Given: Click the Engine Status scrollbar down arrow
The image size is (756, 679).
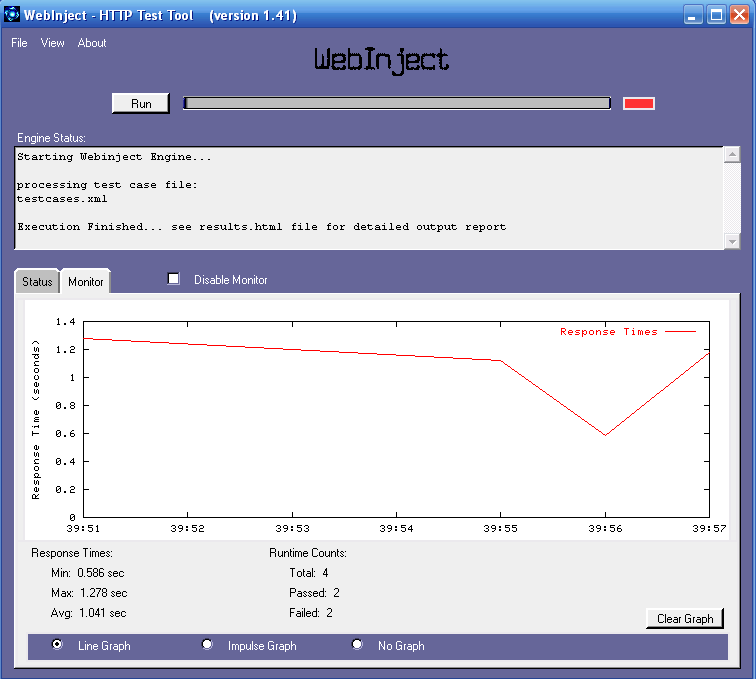Looking at the screenshot, I should [732, 241].
